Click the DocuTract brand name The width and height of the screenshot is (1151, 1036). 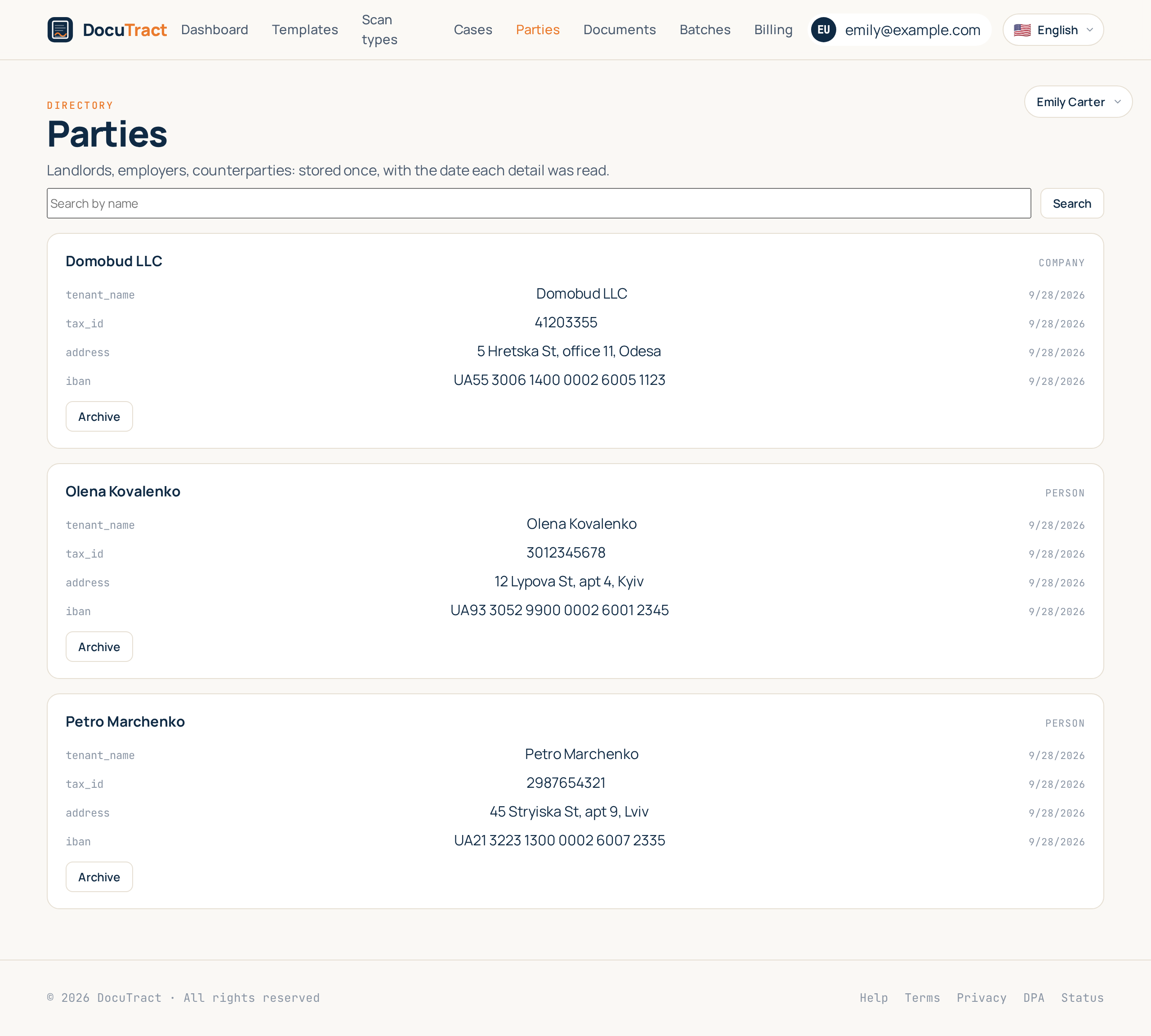pyautogui.click(x=125, y=30)
